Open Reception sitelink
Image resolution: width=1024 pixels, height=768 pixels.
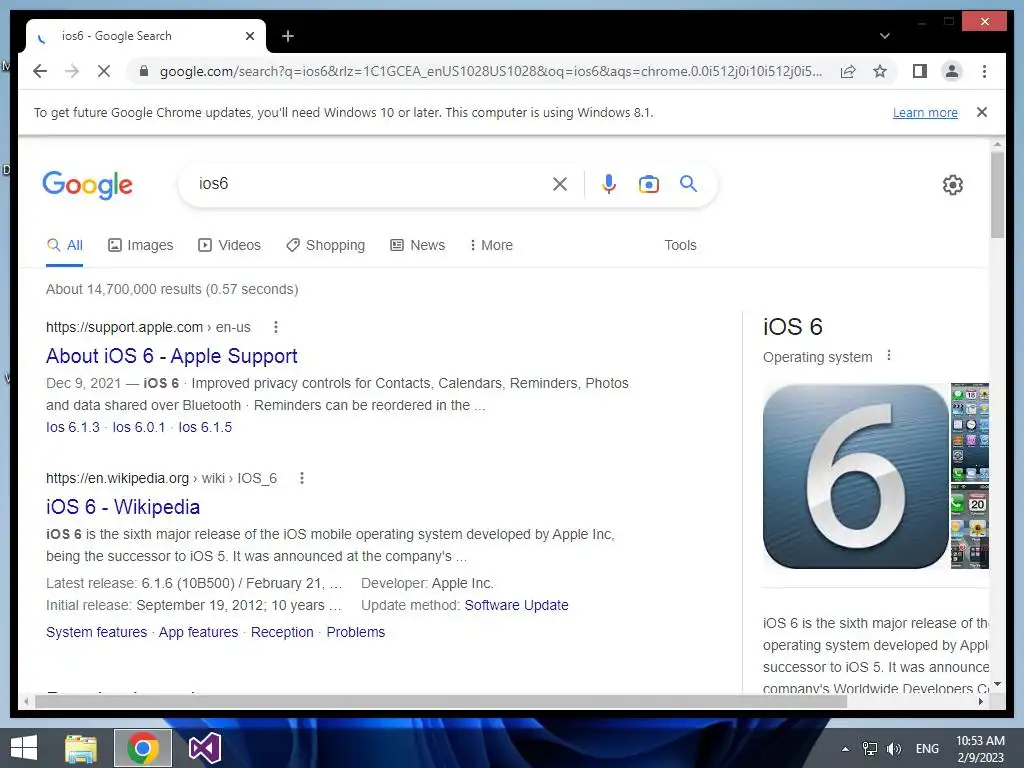(282, 632)
